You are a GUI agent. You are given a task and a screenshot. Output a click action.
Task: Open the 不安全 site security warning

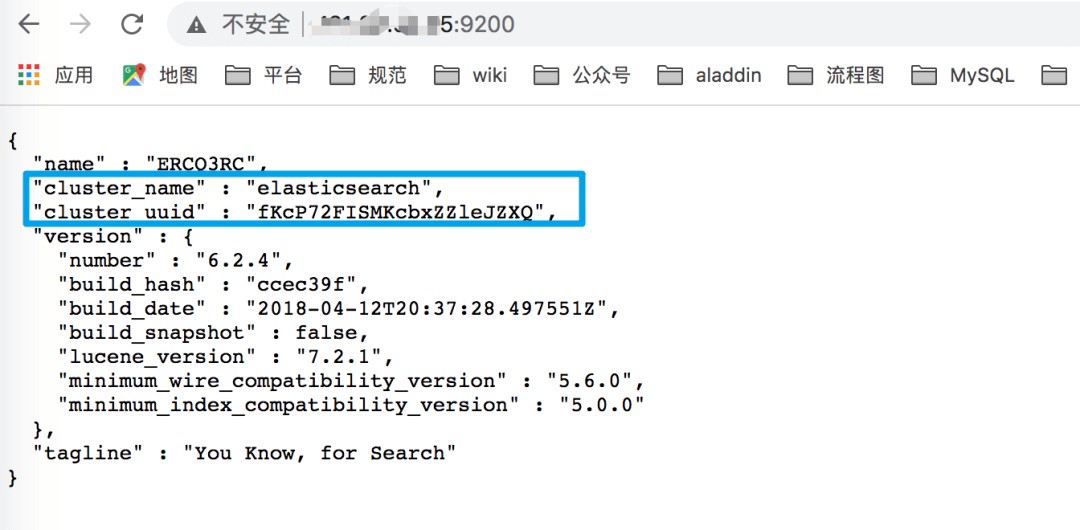click(x=240, y=24)
